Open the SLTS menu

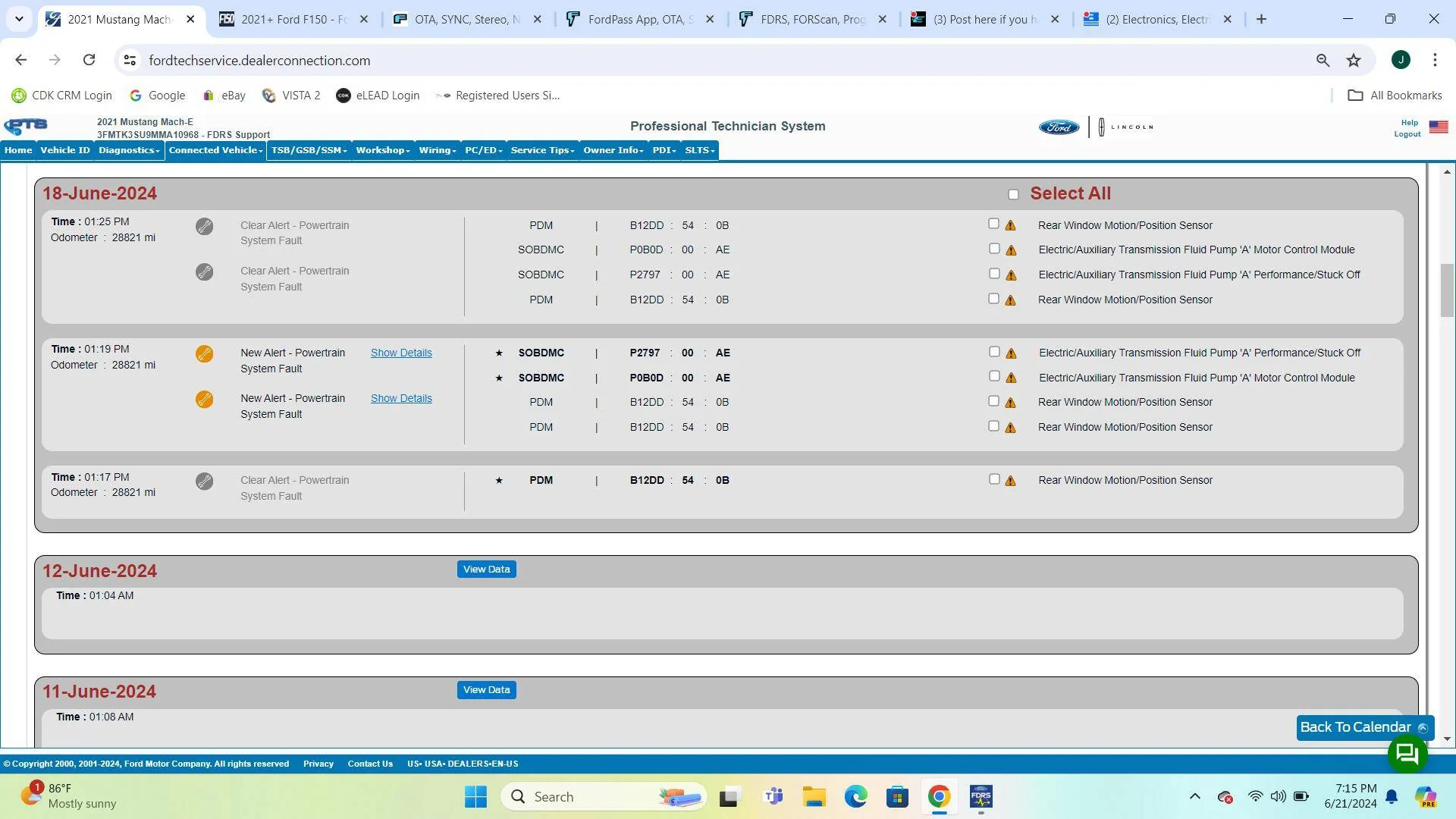point(699,150)
